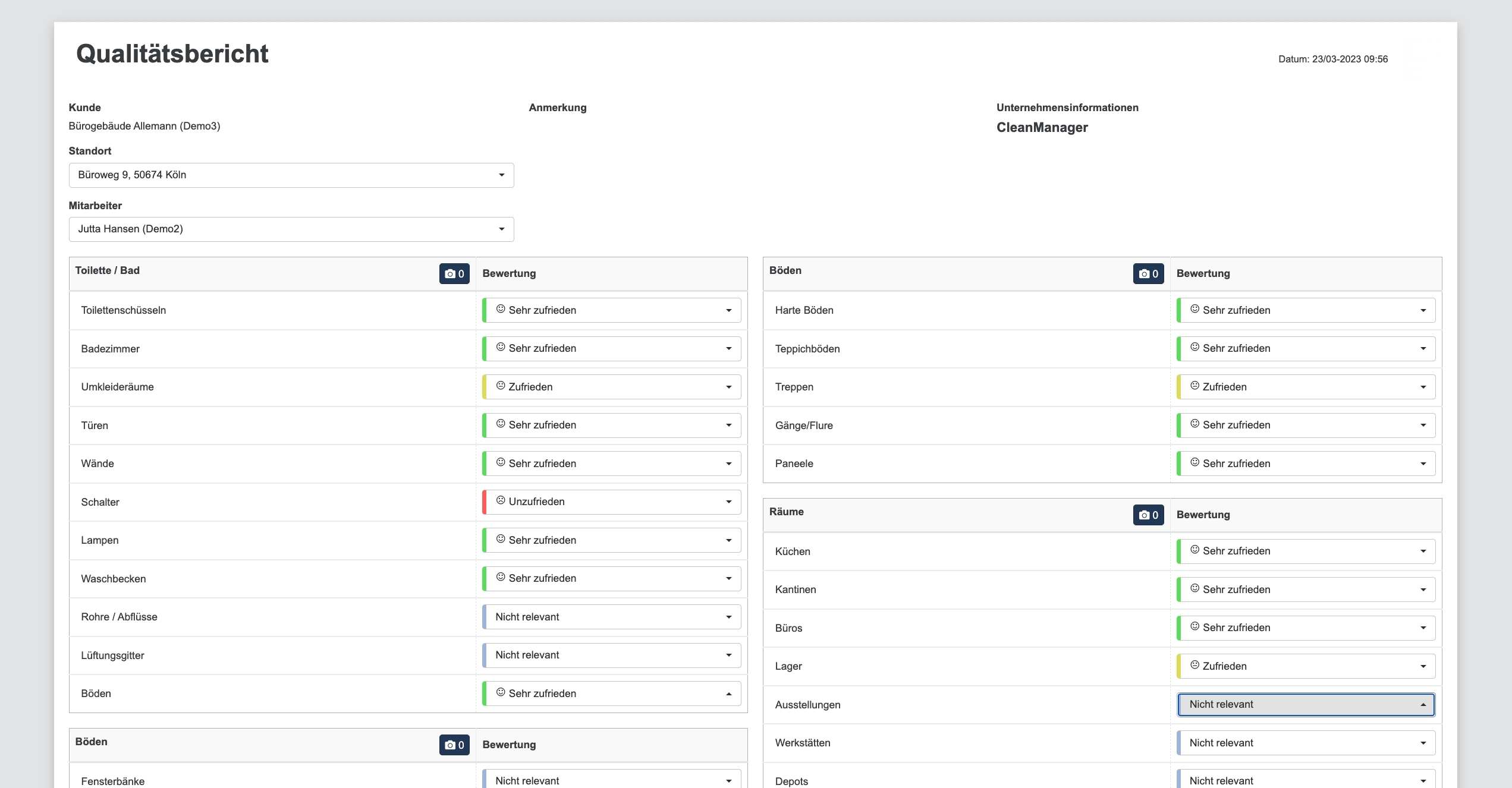
Task: Open the Mitarbeiter dropdown Jutta Hansen
Action: pos(291,229)
